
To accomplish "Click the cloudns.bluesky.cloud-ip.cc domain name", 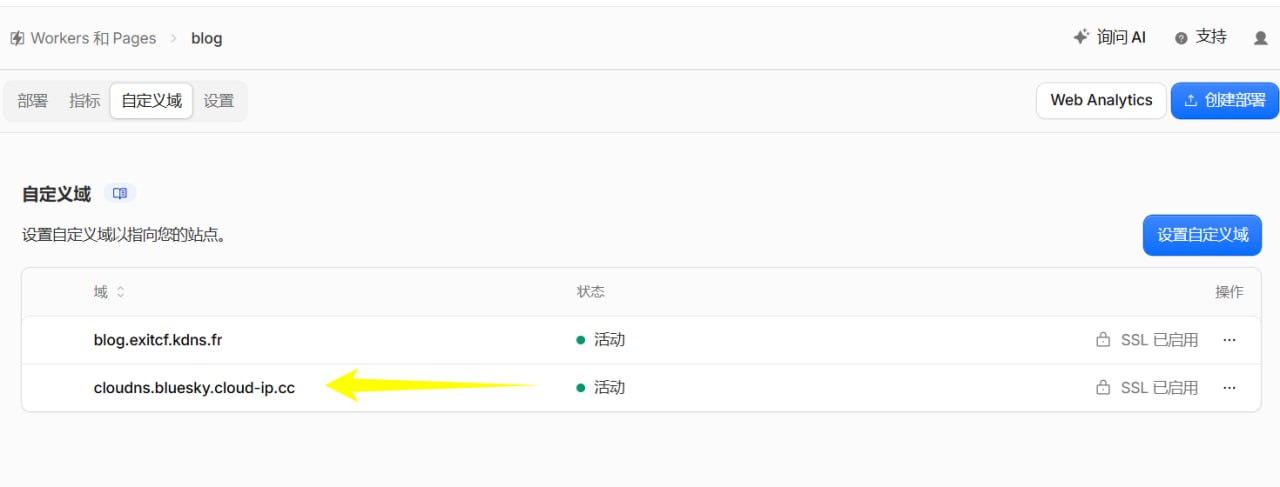I will tap(194, 388).
